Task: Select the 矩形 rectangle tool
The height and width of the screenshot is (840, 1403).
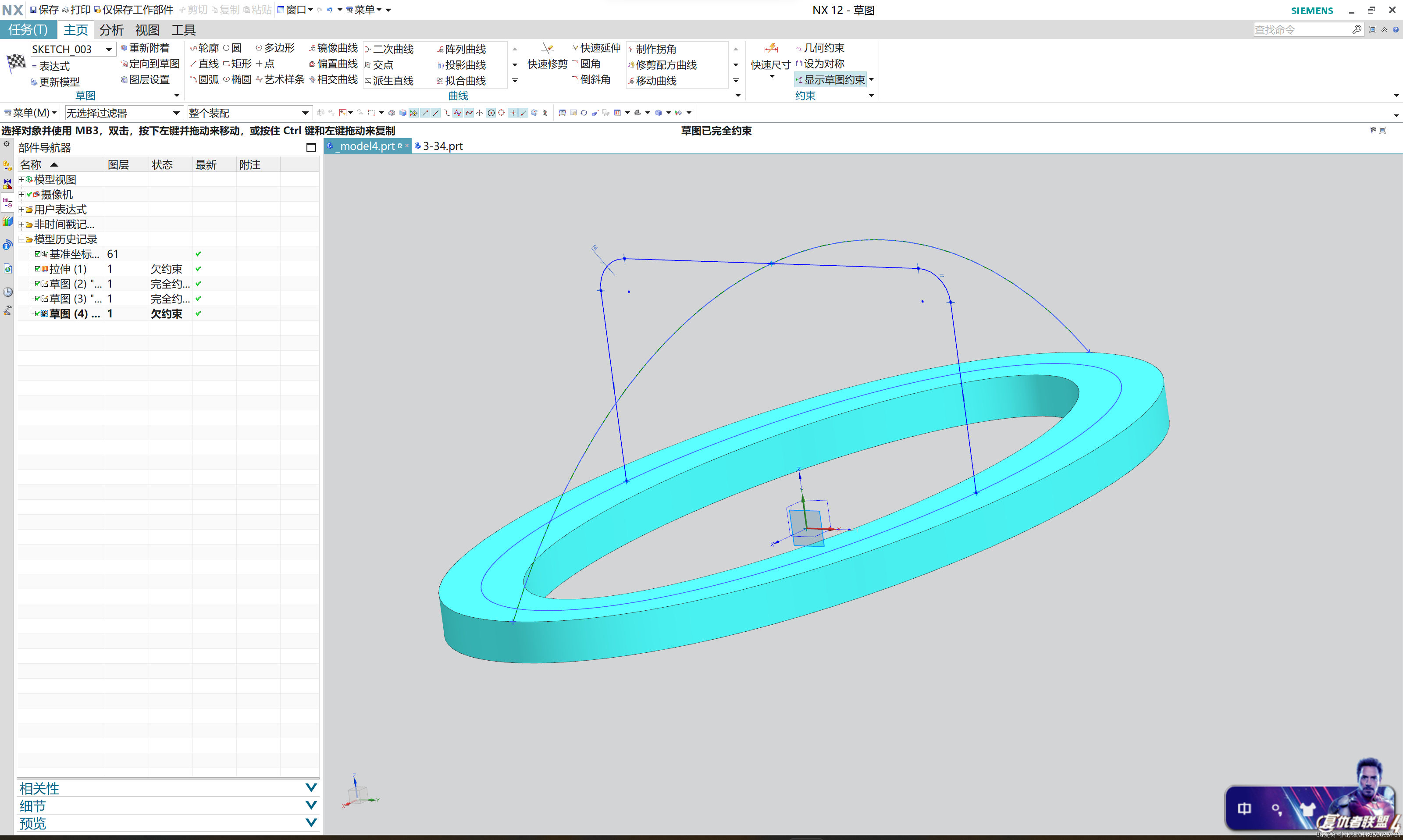Action: [x=237, y=64]
